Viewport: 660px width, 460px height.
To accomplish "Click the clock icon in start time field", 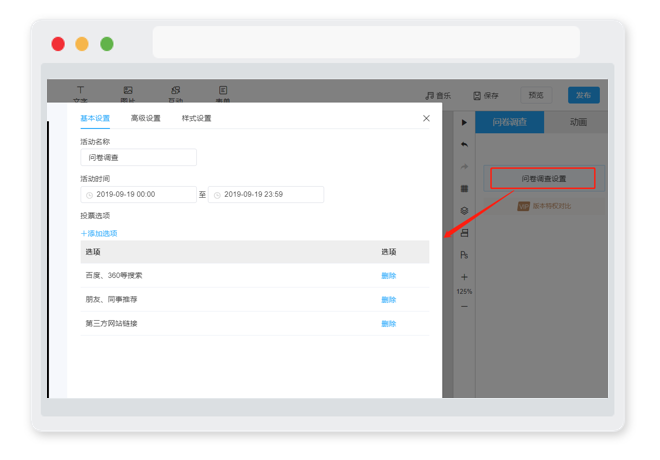I will tap(89, 195).
